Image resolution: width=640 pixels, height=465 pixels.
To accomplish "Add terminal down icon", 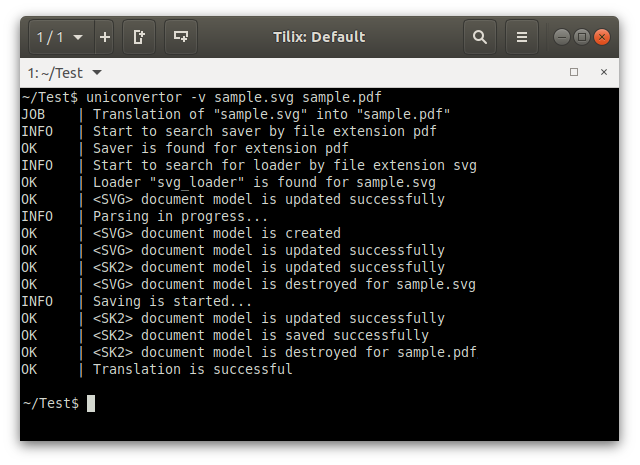I will [x=181, y=37].
